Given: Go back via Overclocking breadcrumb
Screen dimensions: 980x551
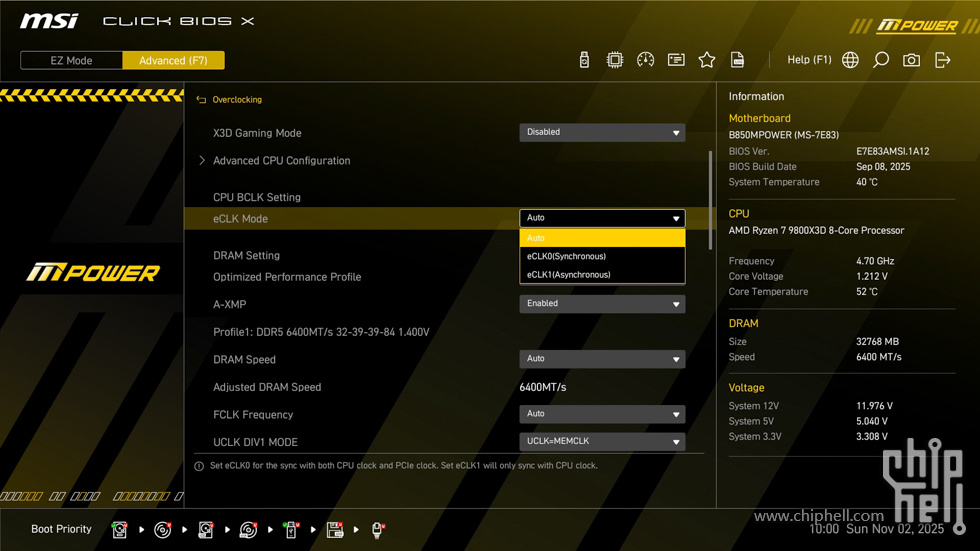Looking at the screenshot, I should pyautogui.click(x=236, y=100).
